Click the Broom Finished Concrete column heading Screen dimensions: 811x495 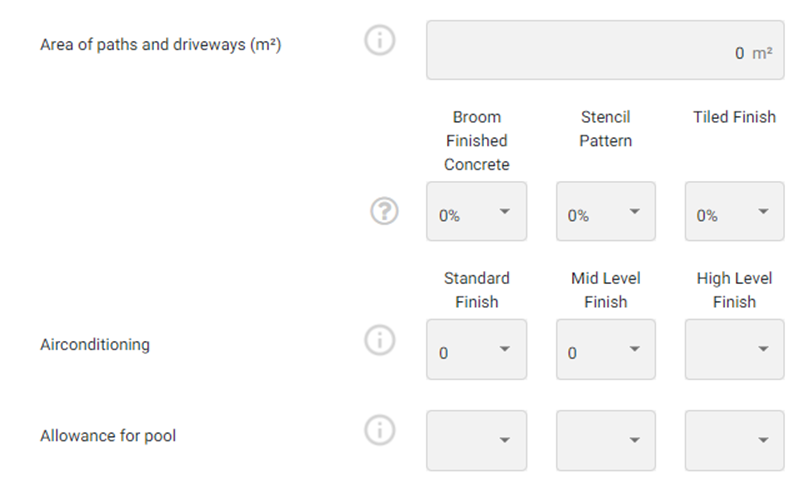point(476,141)
